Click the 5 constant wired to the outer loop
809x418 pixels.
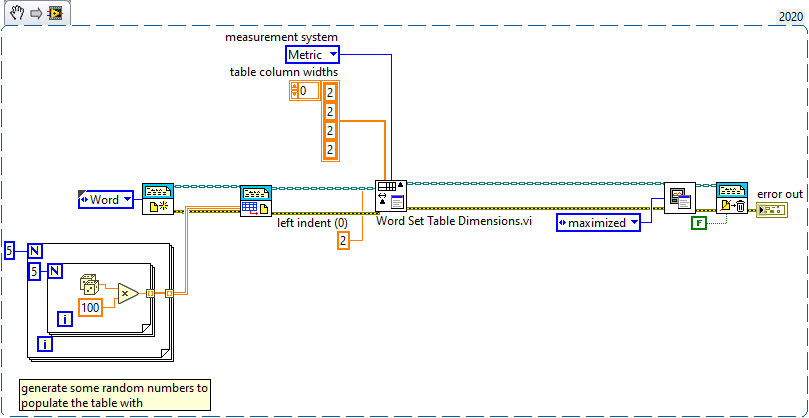9,251
